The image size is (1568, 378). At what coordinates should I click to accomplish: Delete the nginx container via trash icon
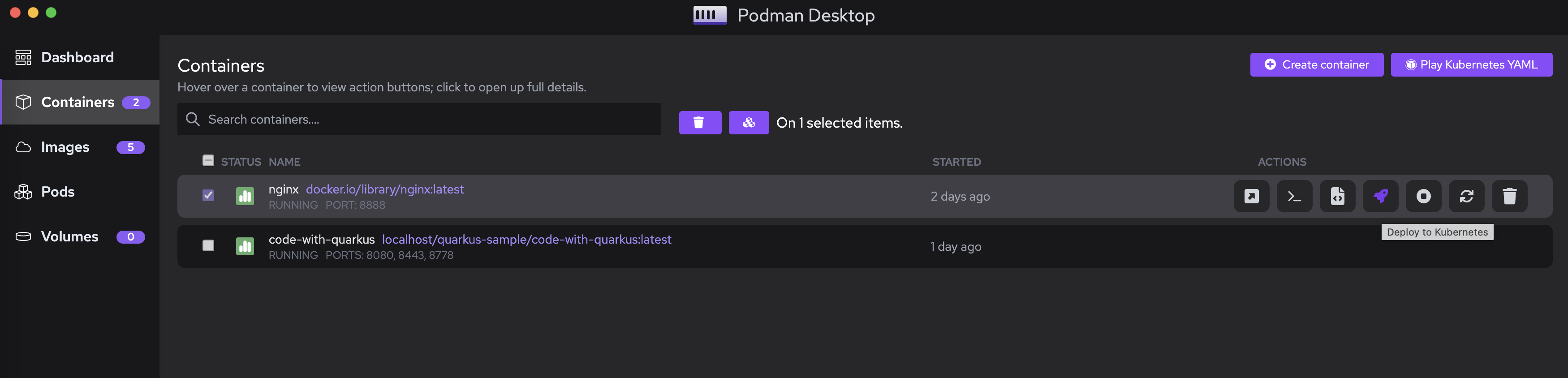(1509, 196)
